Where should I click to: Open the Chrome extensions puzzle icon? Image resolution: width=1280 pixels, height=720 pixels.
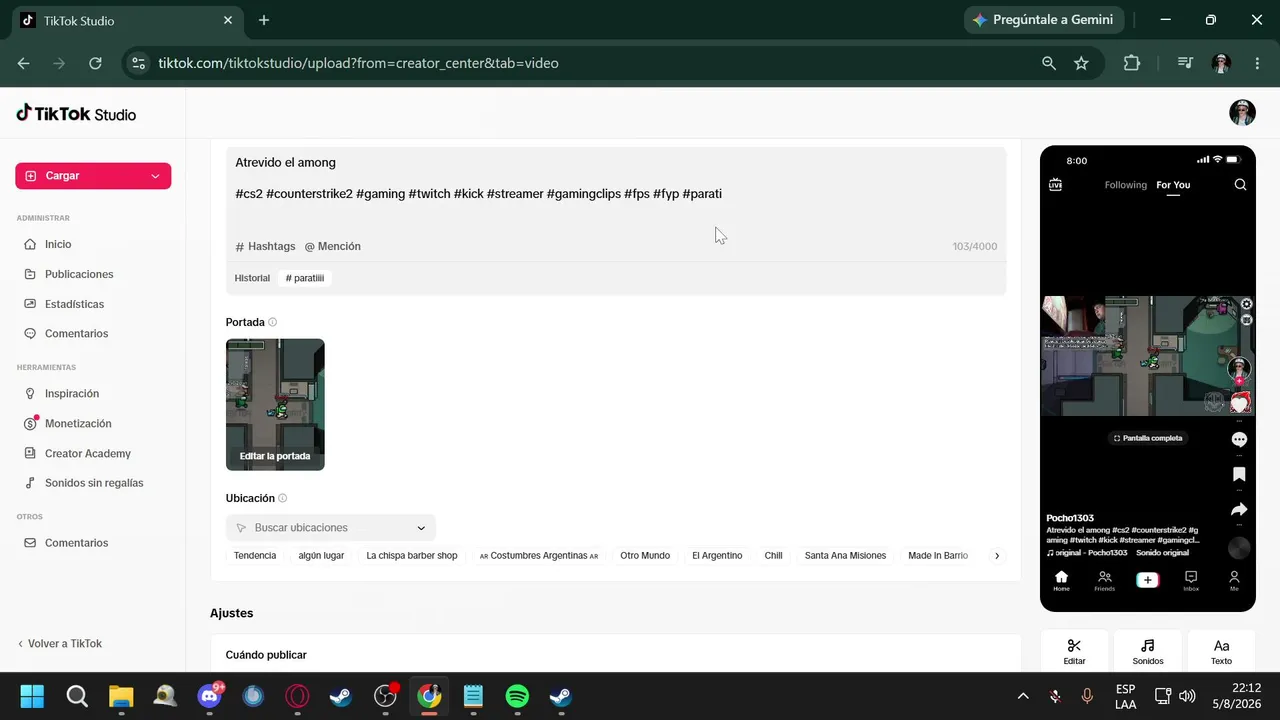click(x=1131, y=63)
